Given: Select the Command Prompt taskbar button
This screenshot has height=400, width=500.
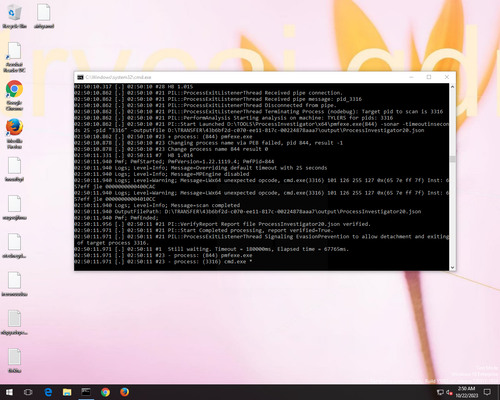Looking at the screenshot, I should 86,392.
